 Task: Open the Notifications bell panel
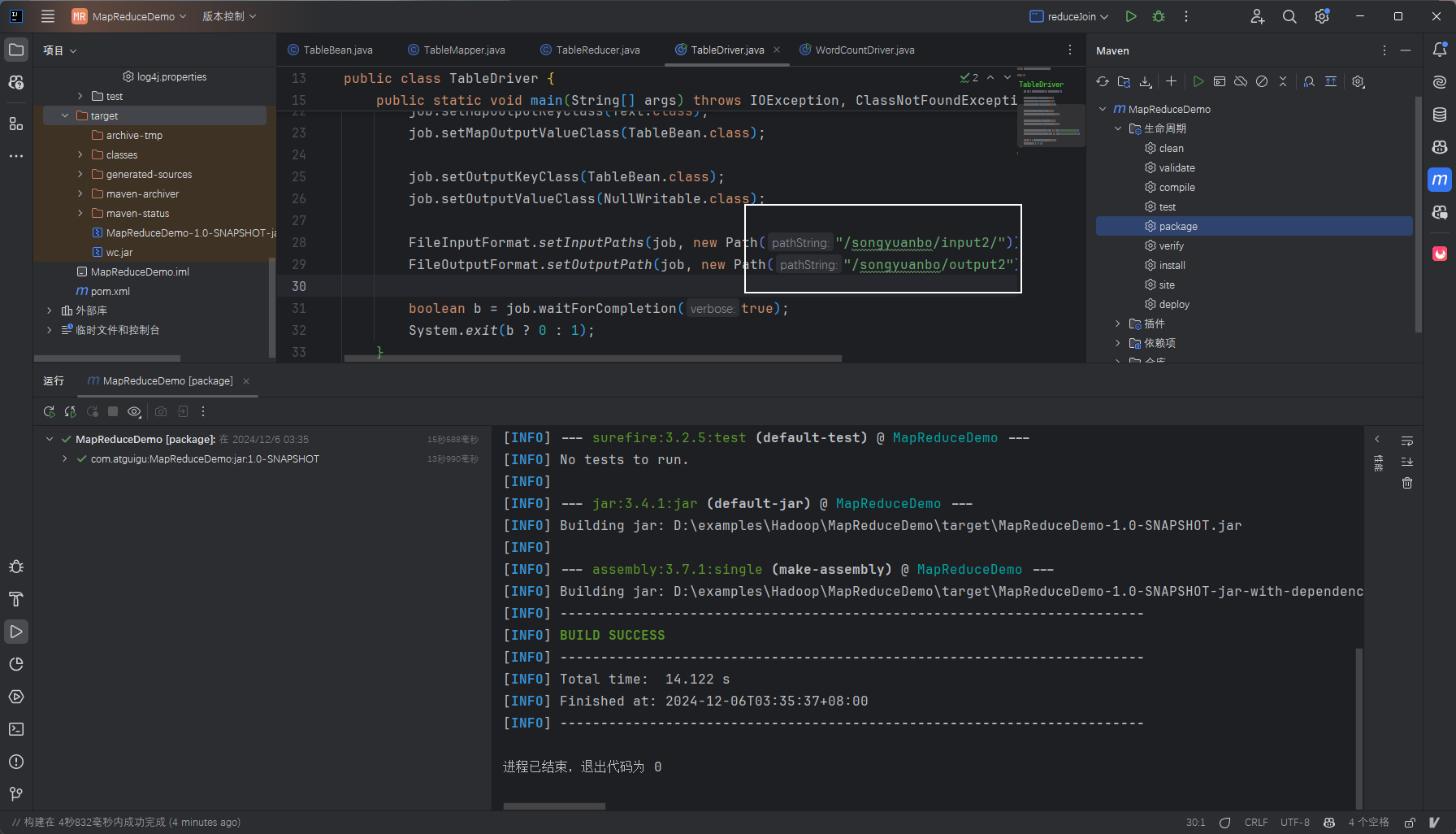point(1440,50)
